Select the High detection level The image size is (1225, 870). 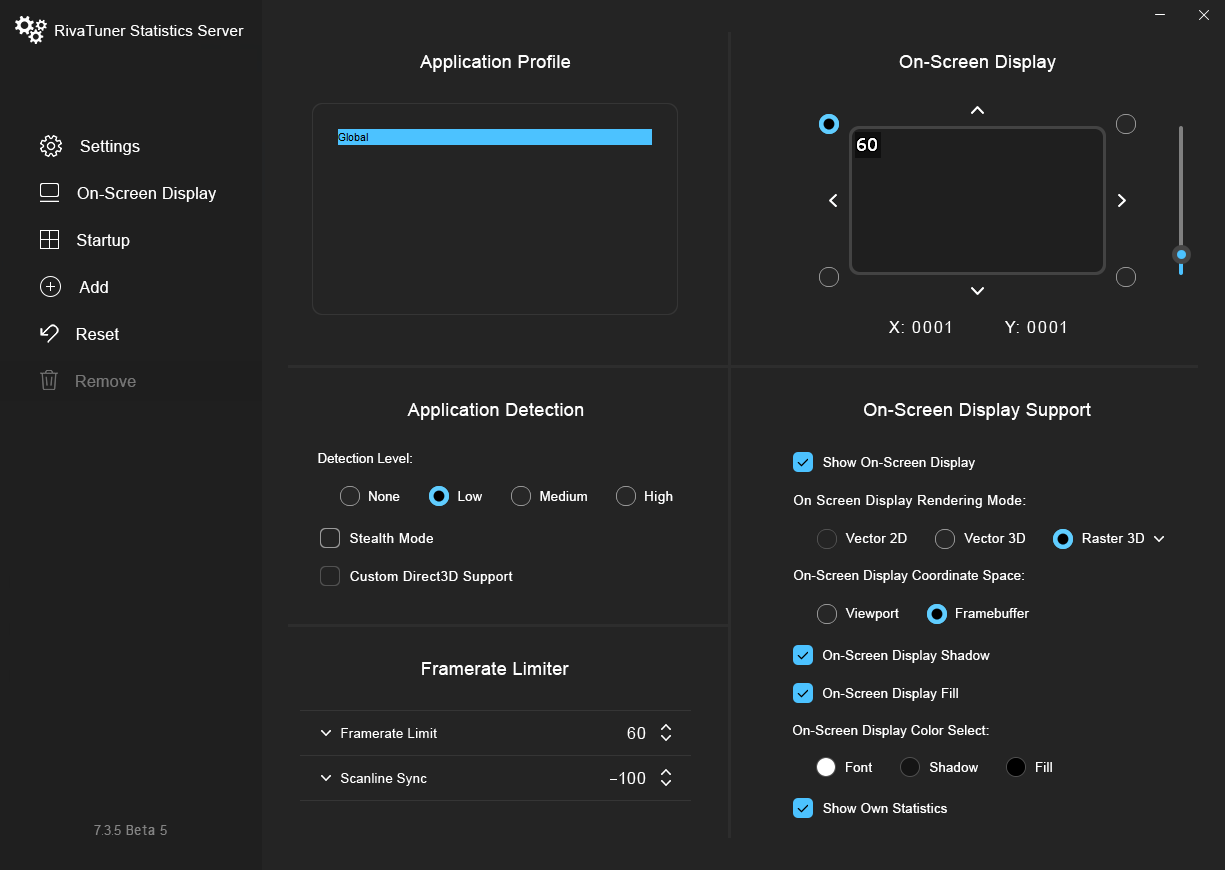pyautogui.click(x=626, y=496)
